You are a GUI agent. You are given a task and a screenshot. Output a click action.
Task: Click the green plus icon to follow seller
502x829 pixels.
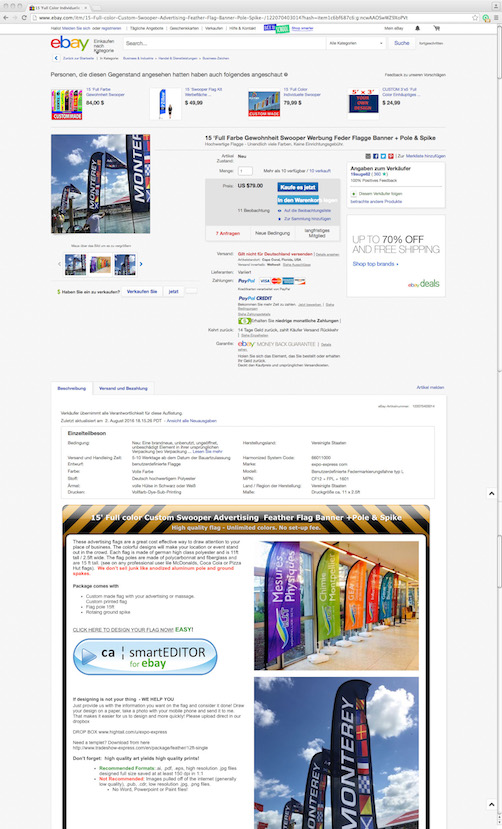pos(354,194)
